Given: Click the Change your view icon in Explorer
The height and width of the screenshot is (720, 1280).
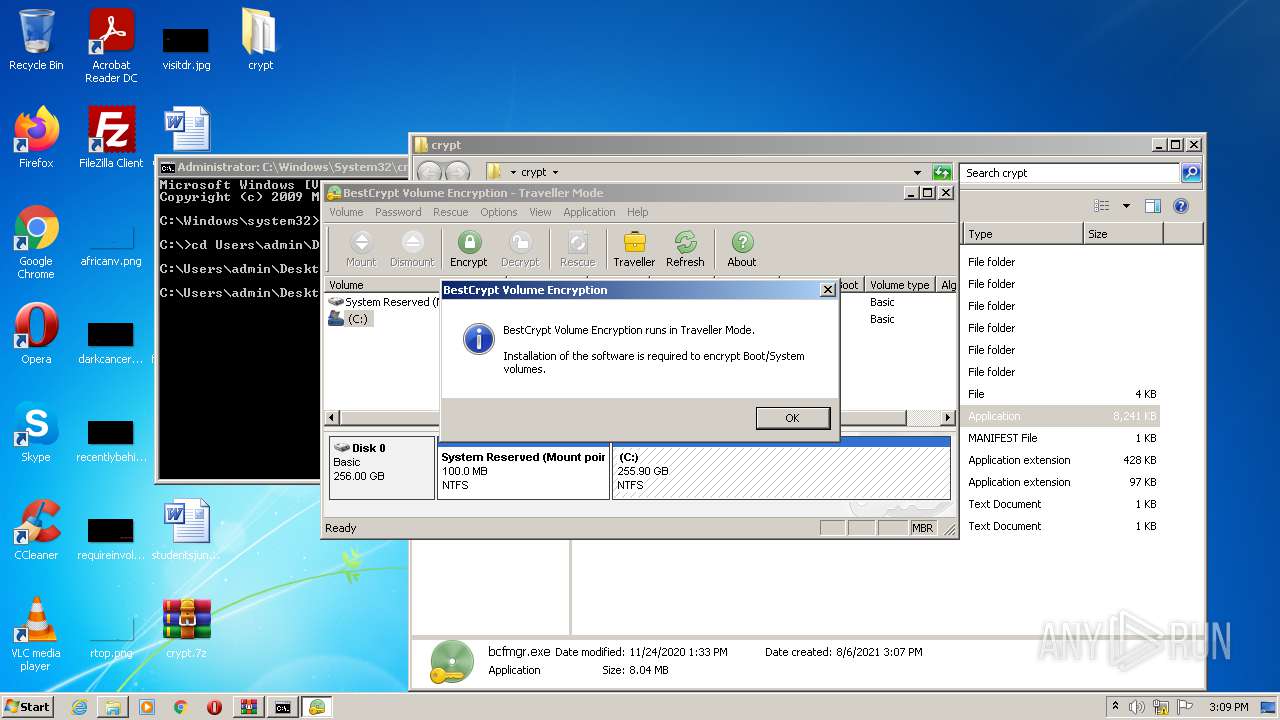Looking at the screenshot, I should pos(1102,206).
